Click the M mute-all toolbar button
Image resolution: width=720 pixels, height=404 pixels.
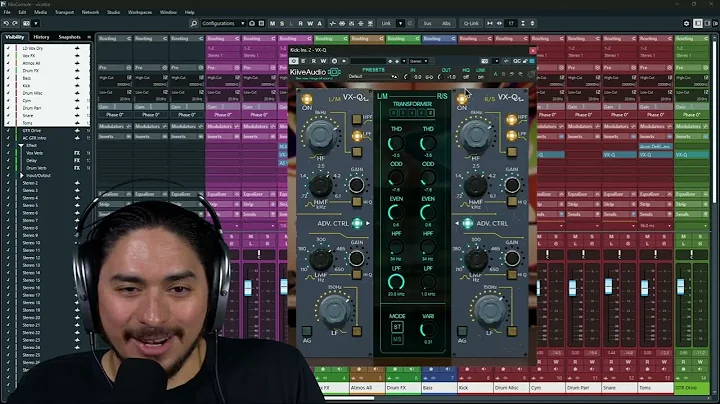272,23
